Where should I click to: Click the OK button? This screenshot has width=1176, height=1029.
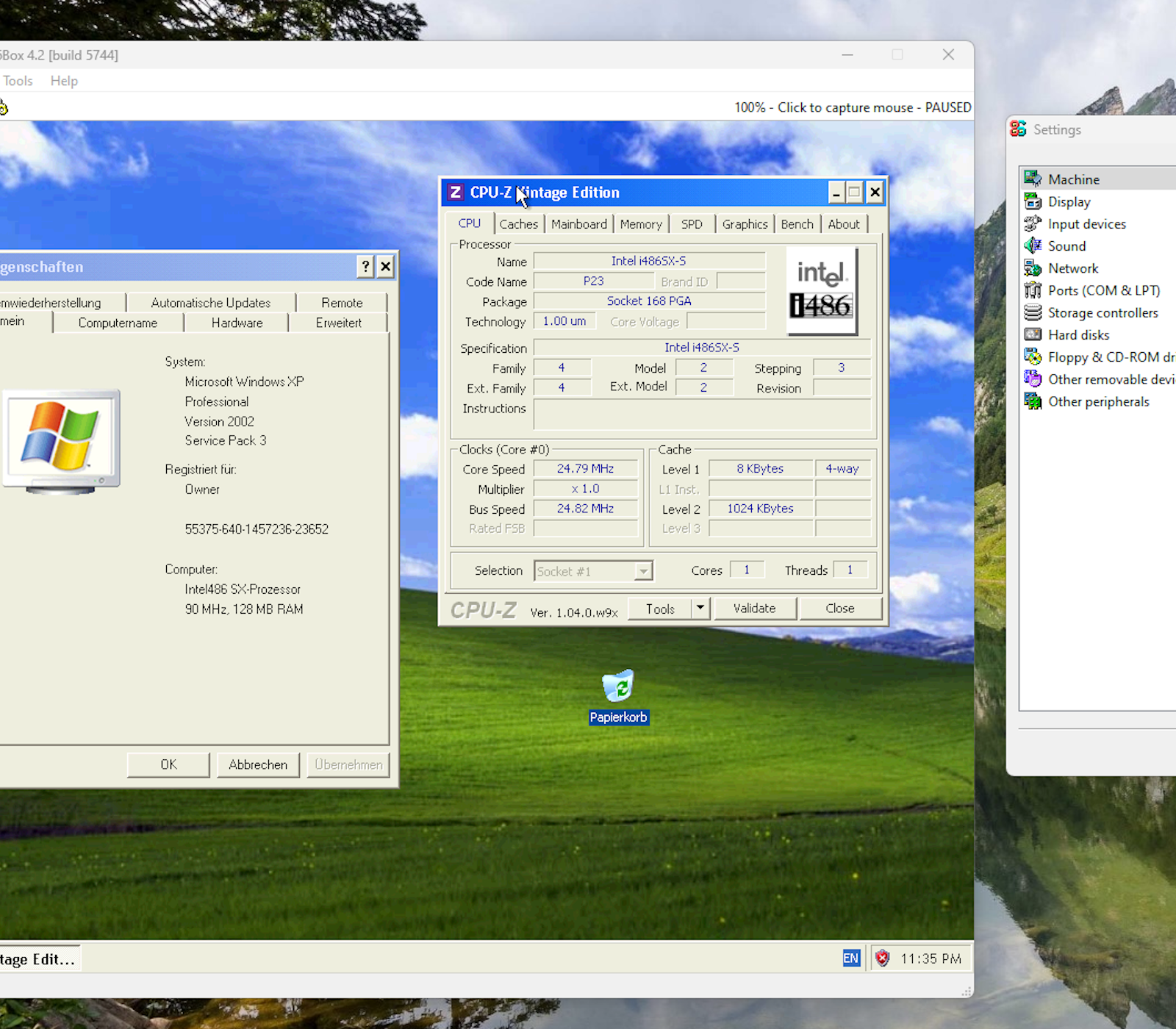point(168,764)
